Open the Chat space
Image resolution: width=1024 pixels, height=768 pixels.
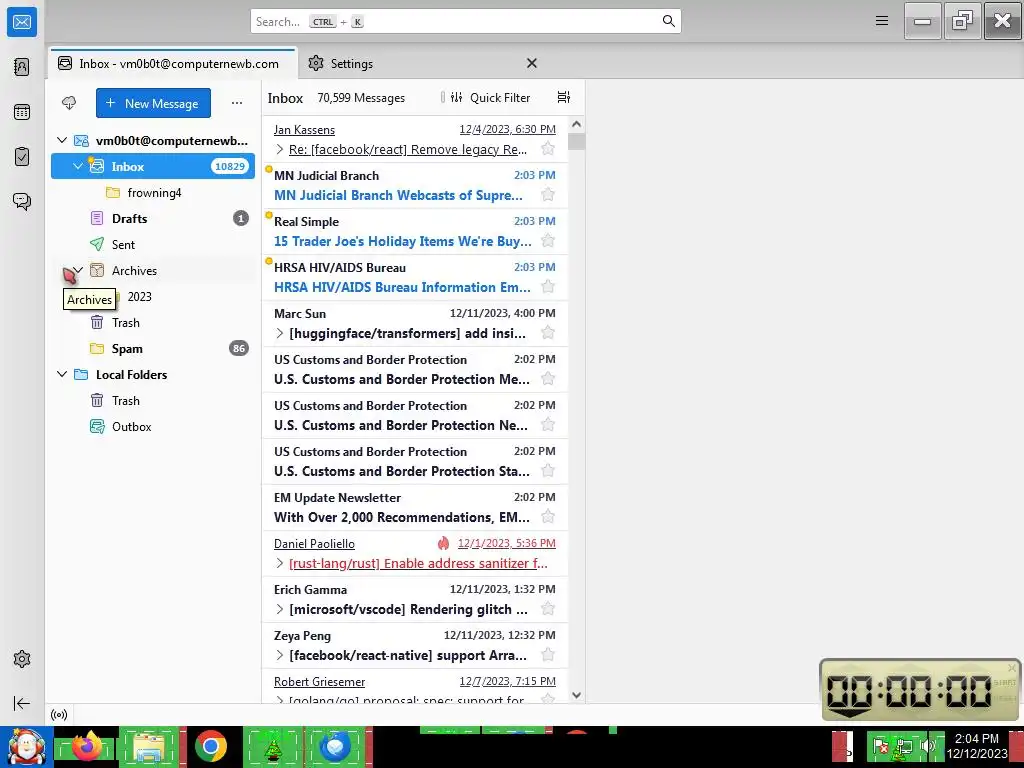[22, 201]
